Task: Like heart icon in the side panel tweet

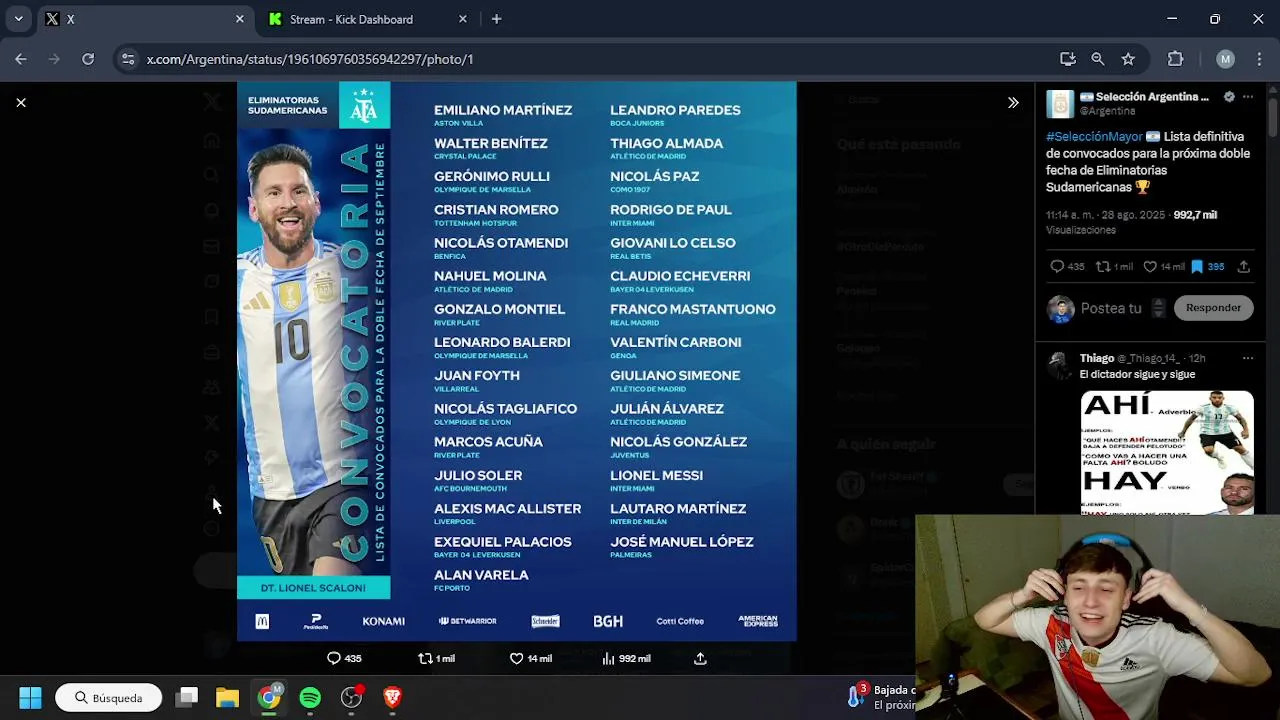Action: click(1150, 267)
